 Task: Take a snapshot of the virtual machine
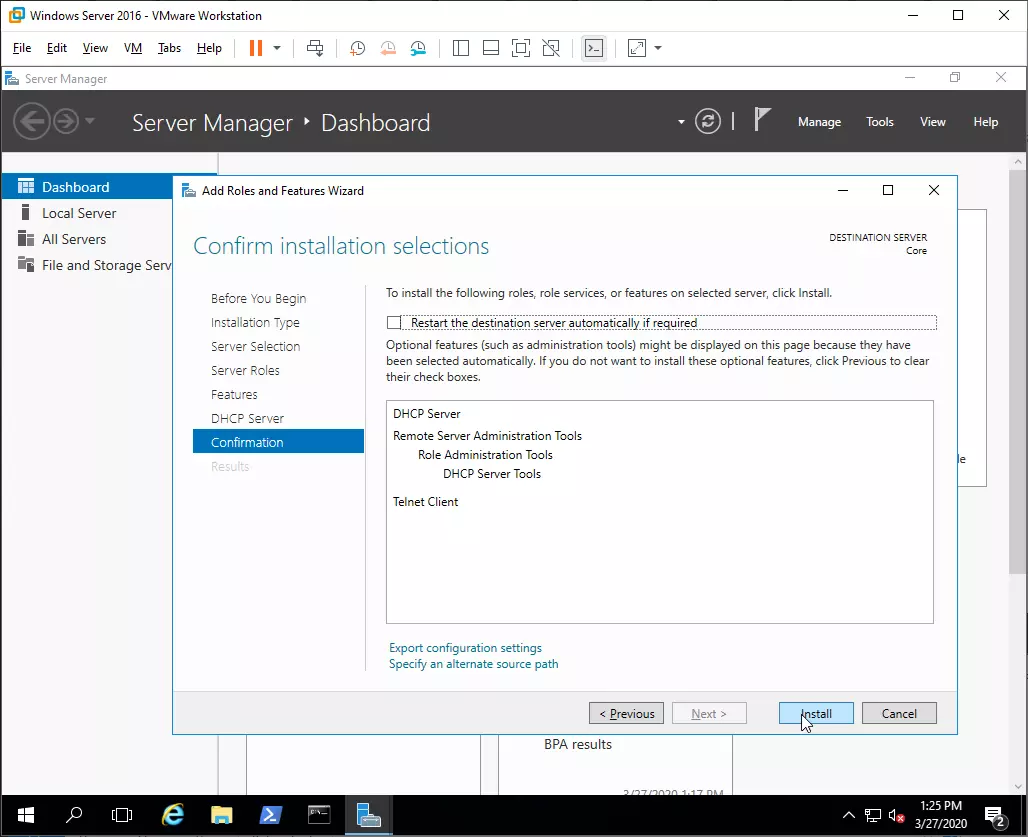(357, 48)
